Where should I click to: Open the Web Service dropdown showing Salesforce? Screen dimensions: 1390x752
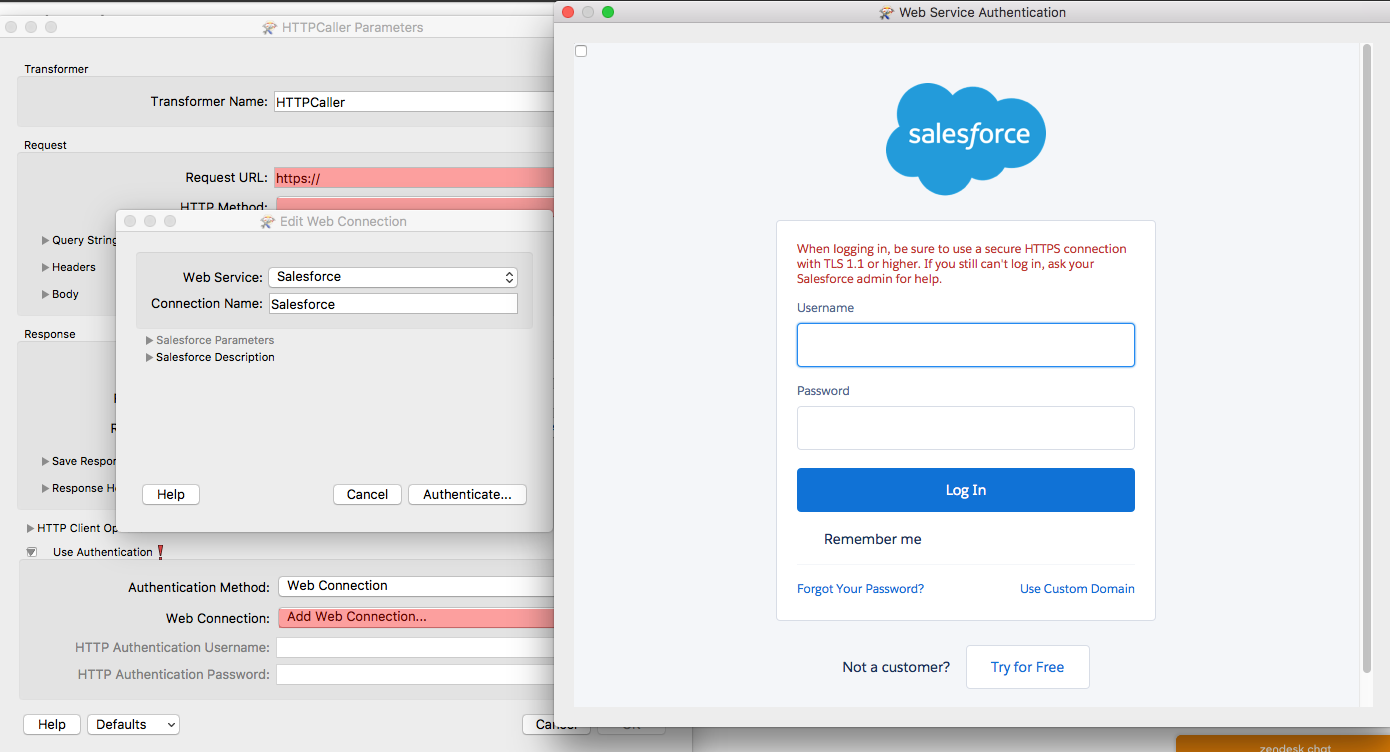click(x=392, y=277)
